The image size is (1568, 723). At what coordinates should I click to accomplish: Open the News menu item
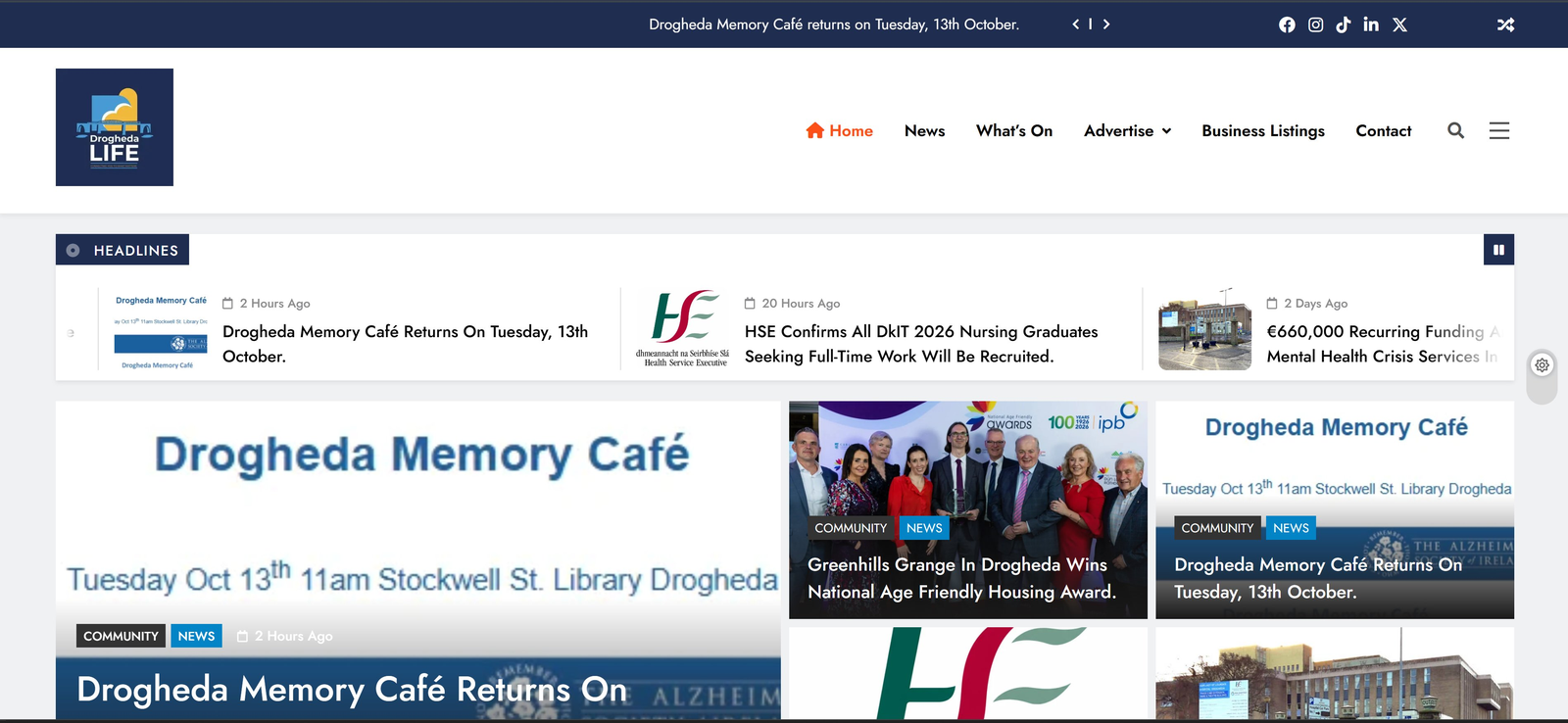(924, 130)
